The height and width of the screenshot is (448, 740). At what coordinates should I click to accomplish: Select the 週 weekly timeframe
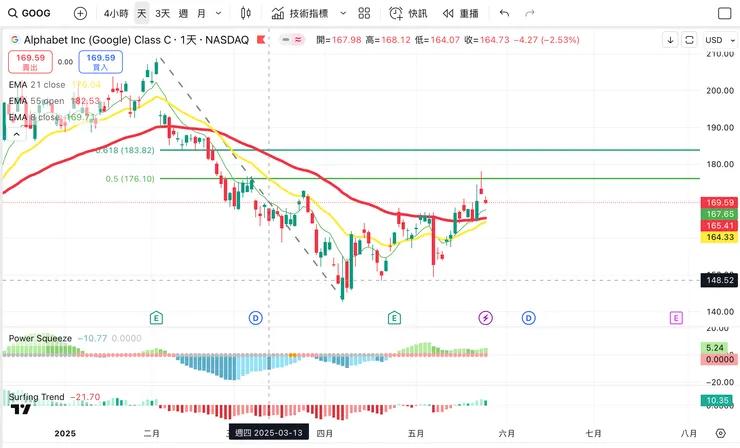click(x=183, y=13)
